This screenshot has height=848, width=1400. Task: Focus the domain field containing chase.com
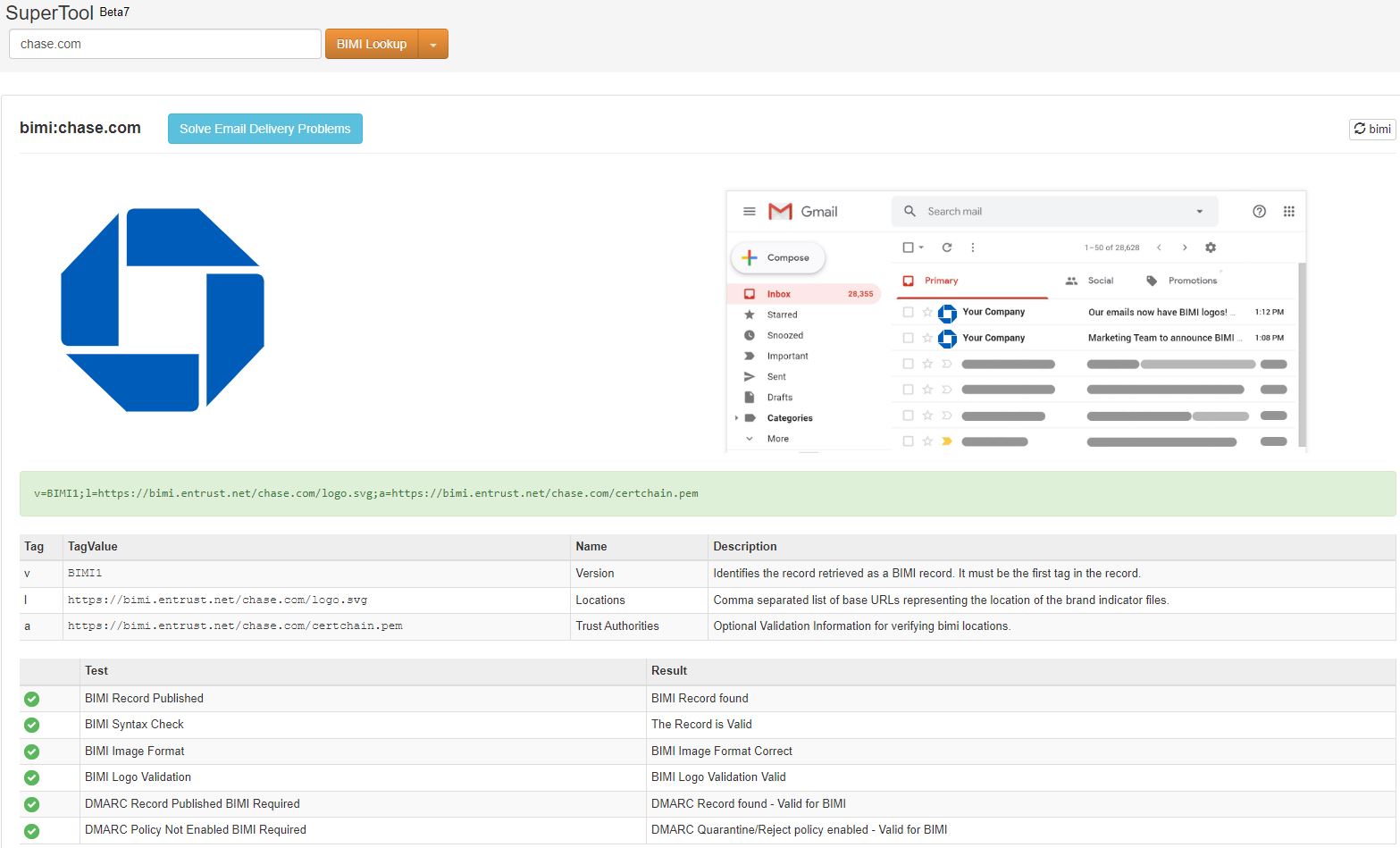tap(165, 44)
